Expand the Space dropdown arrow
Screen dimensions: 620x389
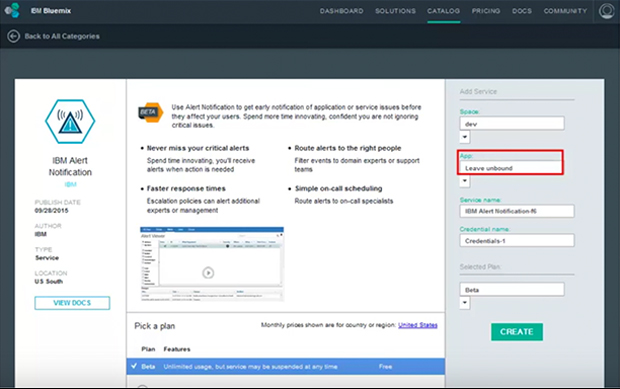[465, 137]
